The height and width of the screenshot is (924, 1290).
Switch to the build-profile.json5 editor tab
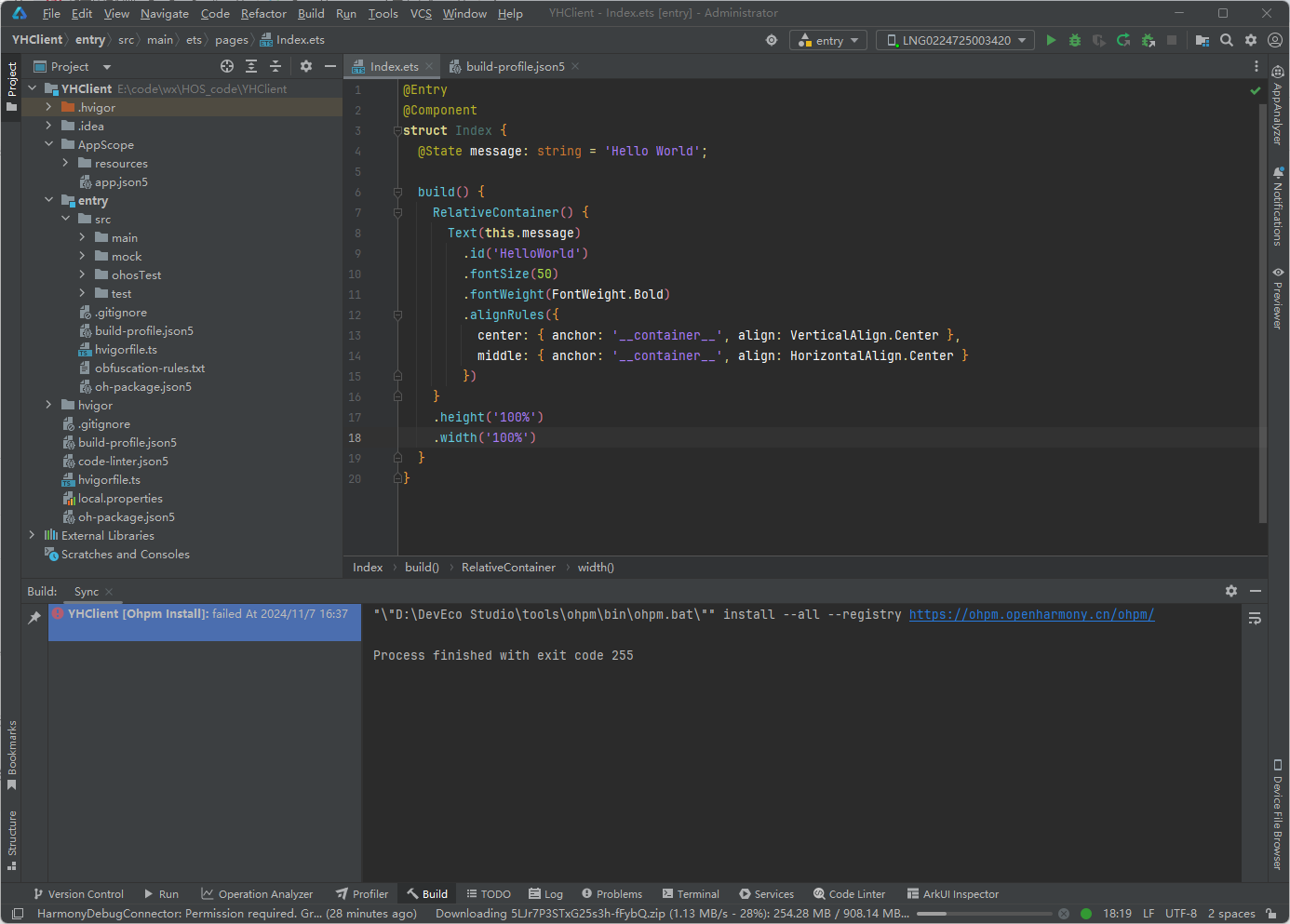tap(515, 66)
